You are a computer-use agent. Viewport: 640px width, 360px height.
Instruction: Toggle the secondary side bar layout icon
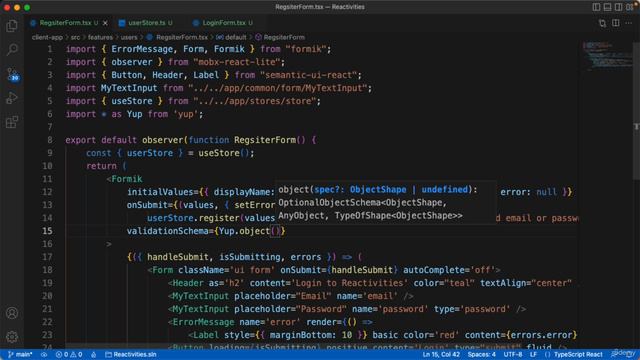618,7
